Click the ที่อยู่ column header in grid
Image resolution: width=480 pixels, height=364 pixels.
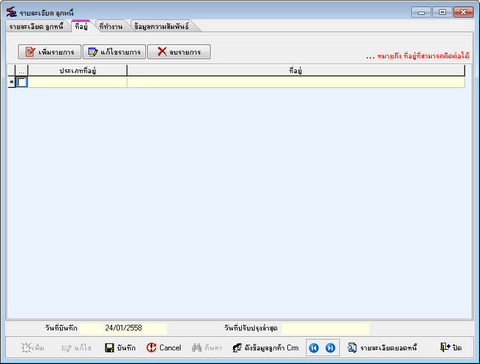[296, 71]
